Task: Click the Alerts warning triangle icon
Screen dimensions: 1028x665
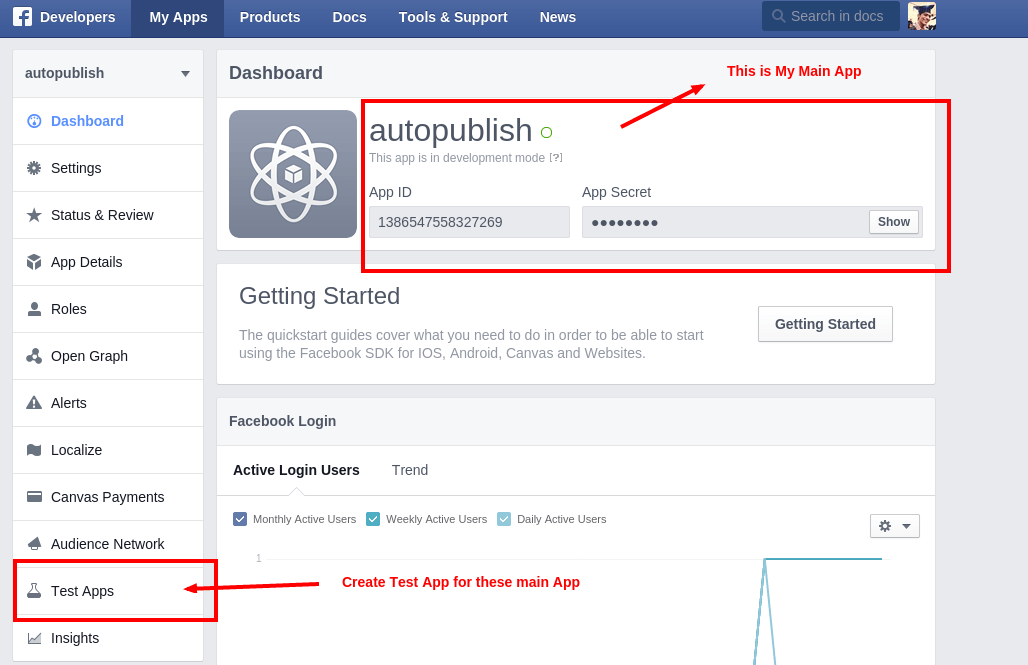Action: pos(34,403)
